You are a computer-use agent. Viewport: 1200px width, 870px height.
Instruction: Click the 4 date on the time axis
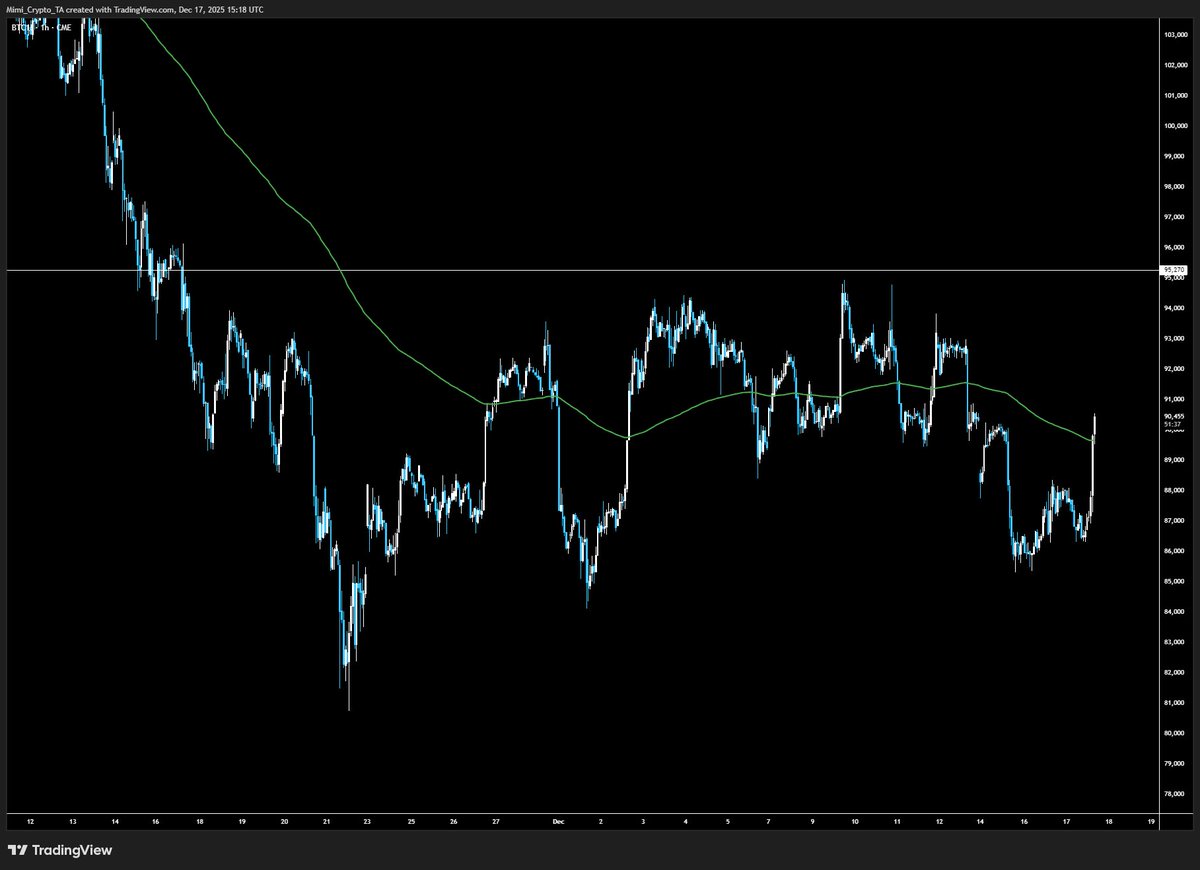686,821
